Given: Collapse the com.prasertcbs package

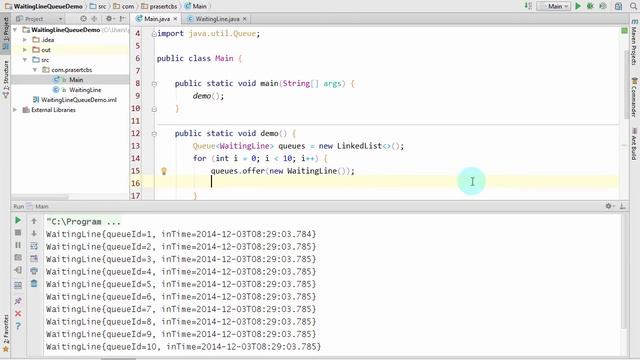Looking at the screenshot, I should 35,70.
